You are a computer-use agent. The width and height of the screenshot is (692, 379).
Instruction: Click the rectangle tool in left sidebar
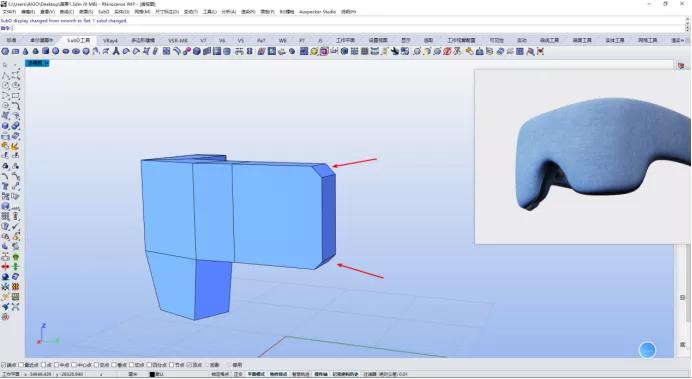(x=15, y=96)
